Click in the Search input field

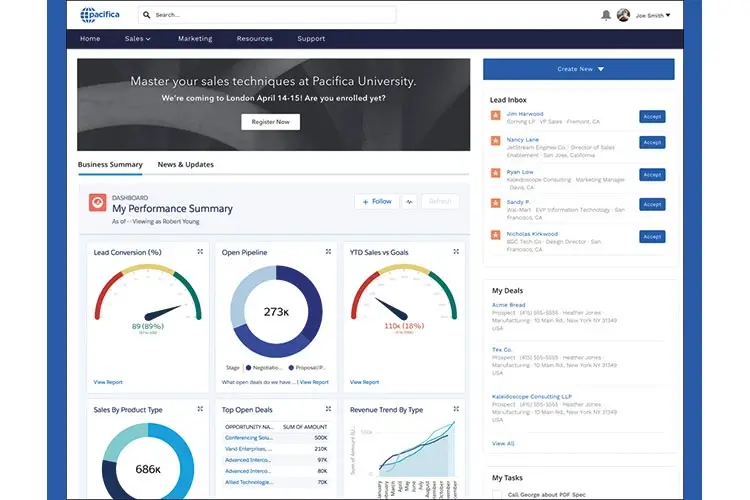[267, 15]
